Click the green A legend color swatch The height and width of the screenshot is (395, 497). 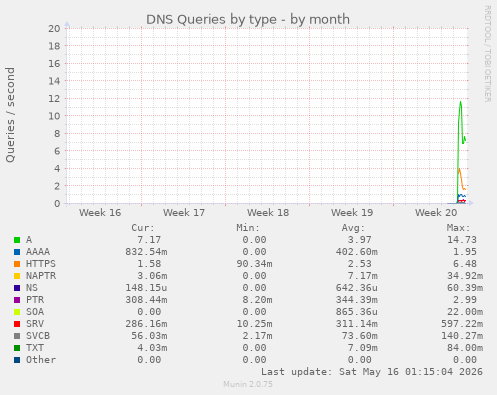17,240
